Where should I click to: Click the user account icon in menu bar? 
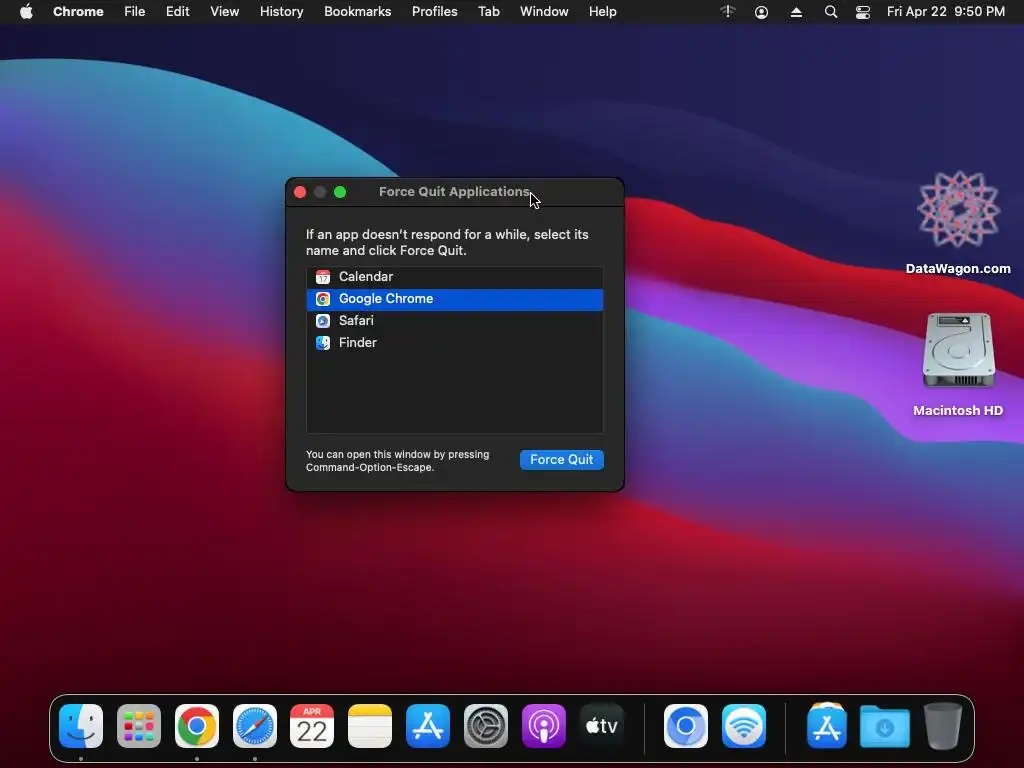pyautogui.click(x=761, y=12)
